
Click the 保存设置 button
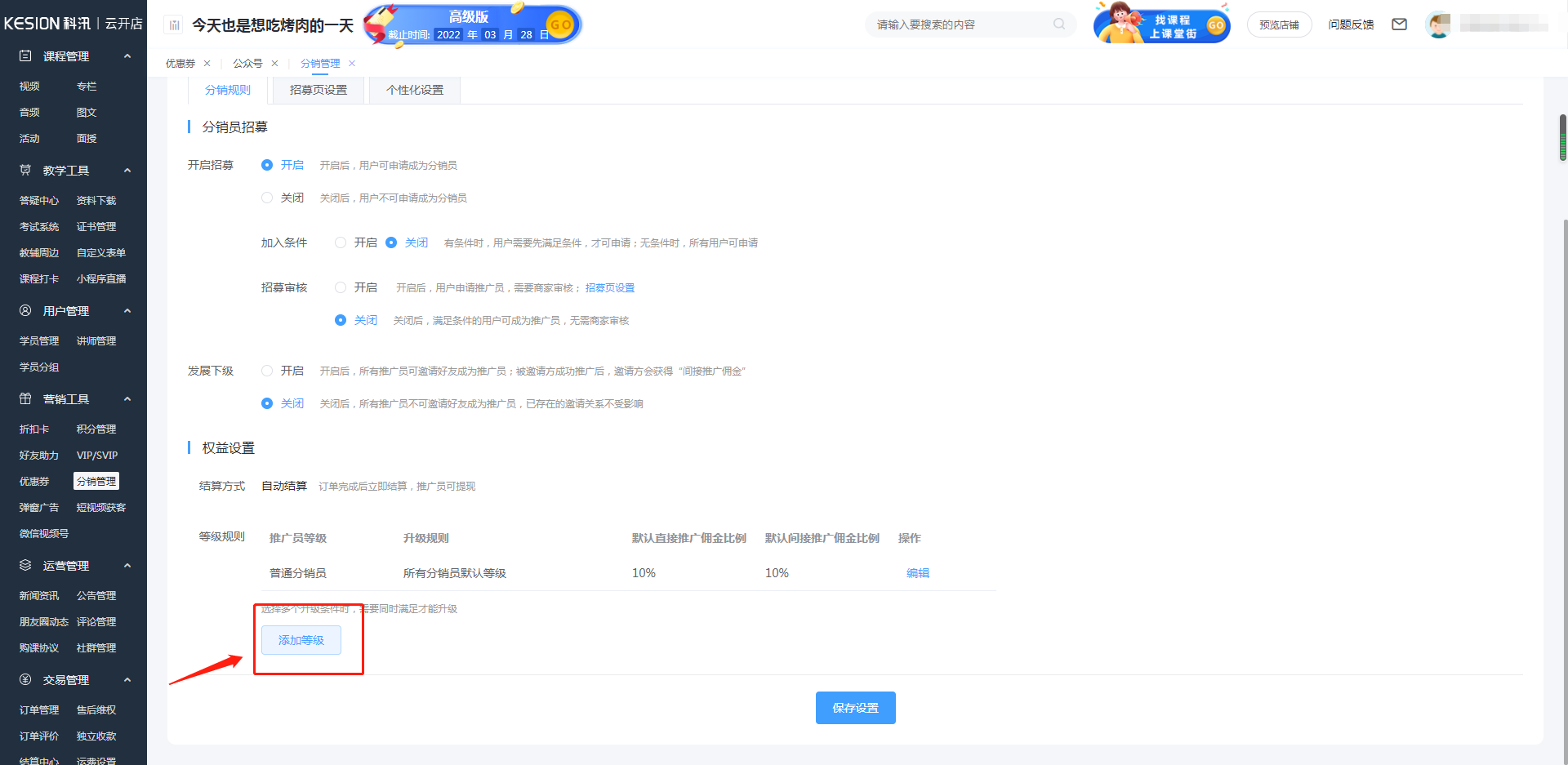[x=855, y=708]
